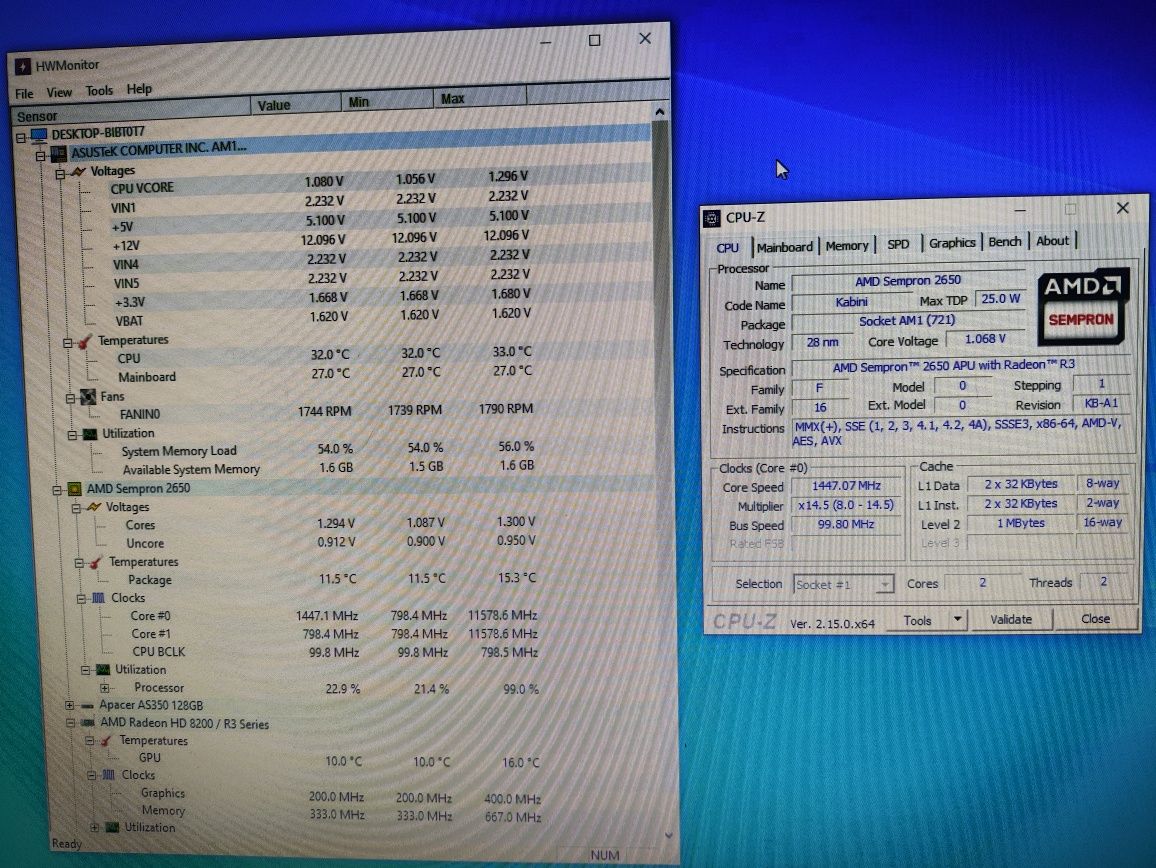Click the HWMonitor app icon in title bar

(22, 67)
